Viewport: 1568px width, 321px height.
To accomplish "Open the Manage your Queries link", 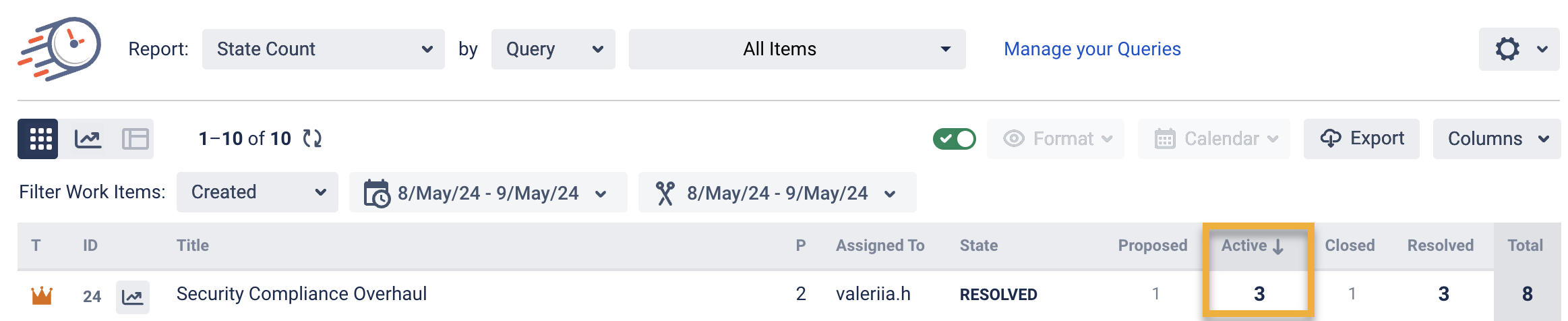I will pos(1092,49).
